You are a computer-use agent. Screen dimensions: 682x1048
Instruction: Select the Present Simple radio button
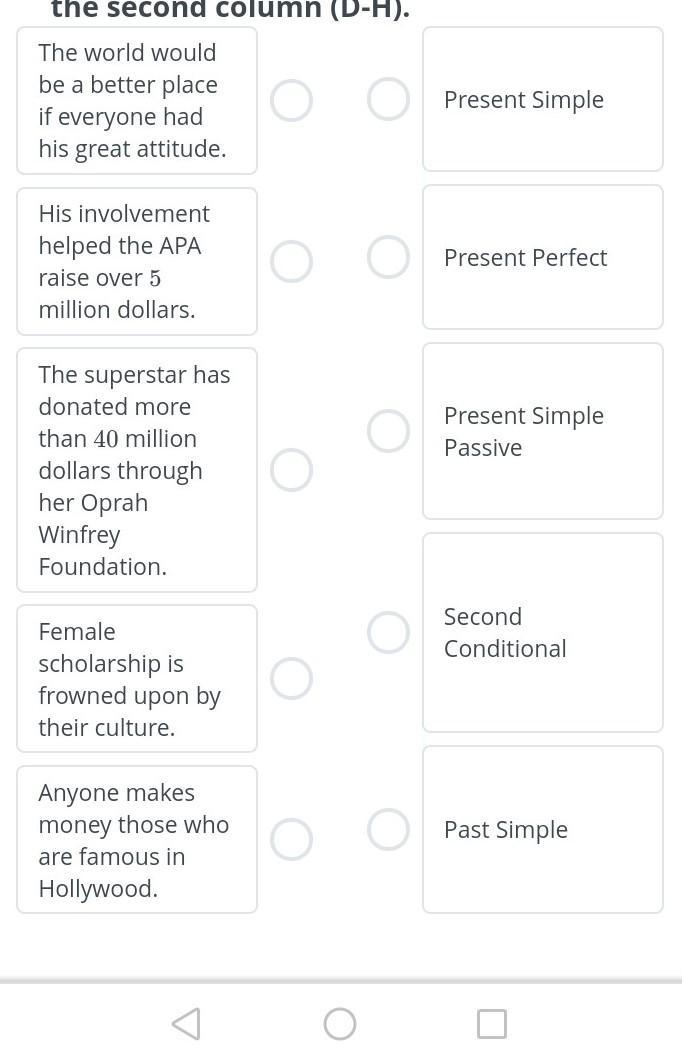pyautogui.click(x=388, y=99)
